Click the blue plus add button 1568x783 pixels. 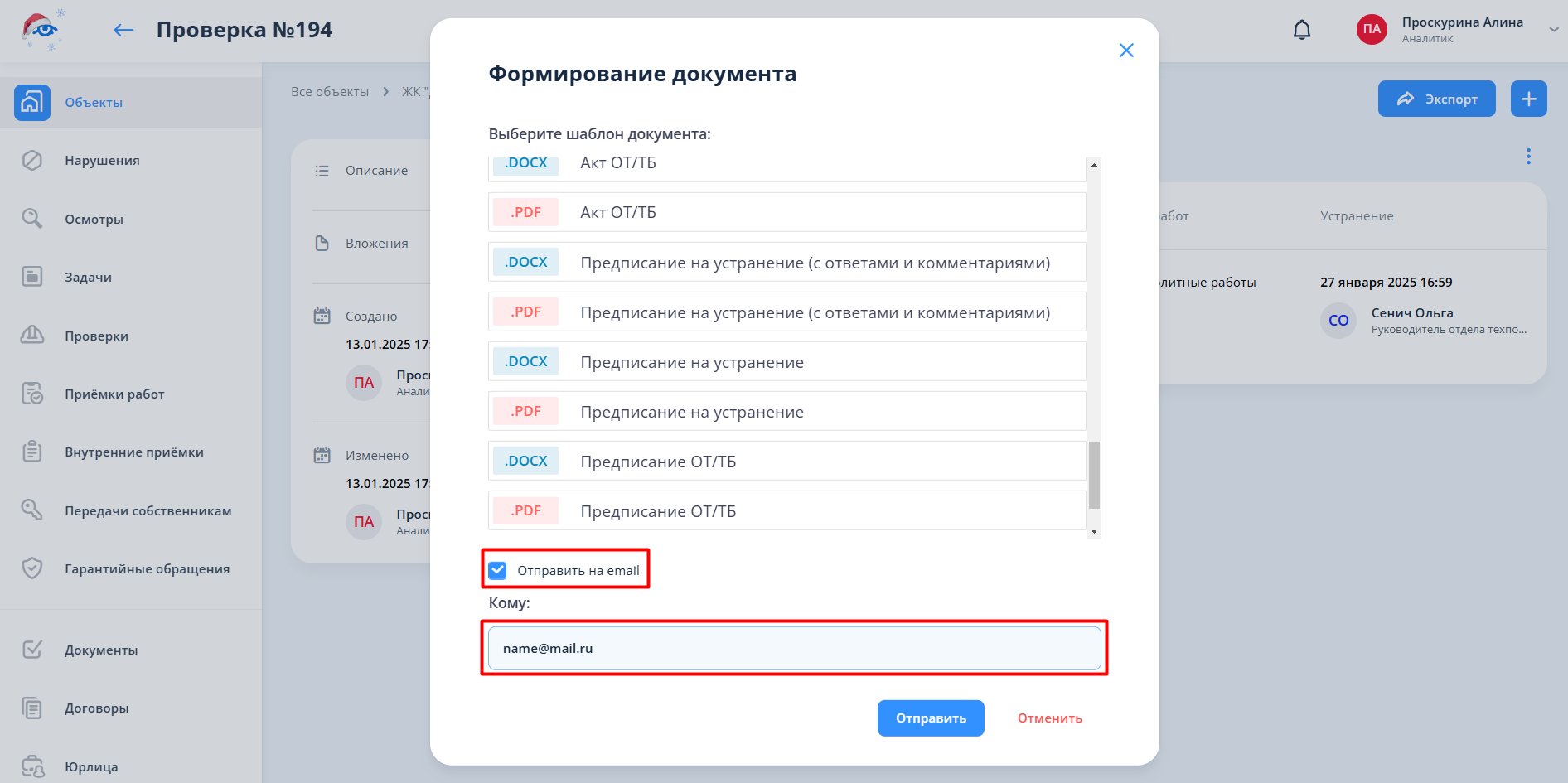click(1528, 99)
